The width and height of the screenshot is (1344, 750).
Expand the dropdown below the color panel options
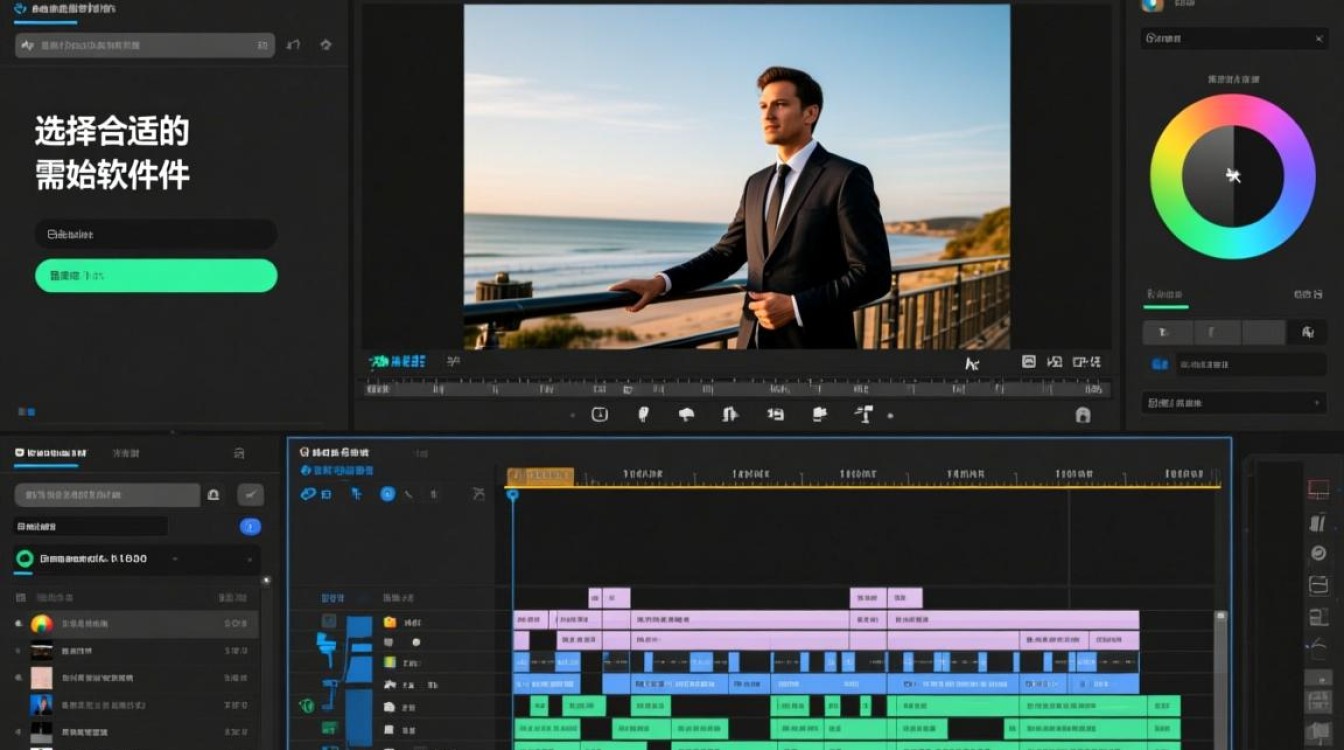1234,403
